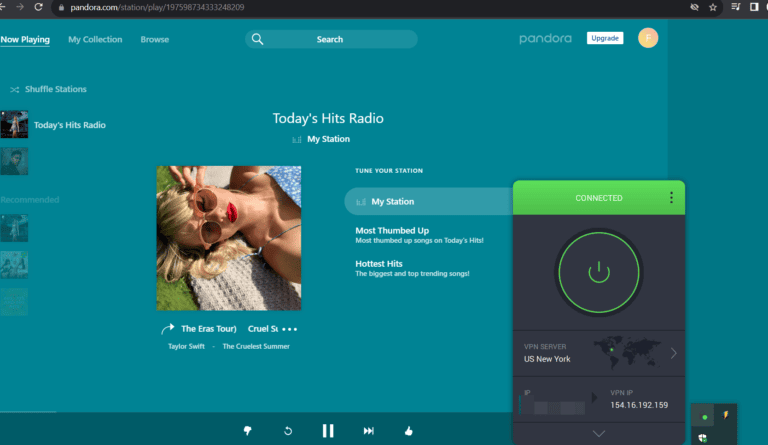The height and width of the screenshot is (445, 768).
Task: Select Today's Hits Radio station thumbnail
Action: click(14, 124)
